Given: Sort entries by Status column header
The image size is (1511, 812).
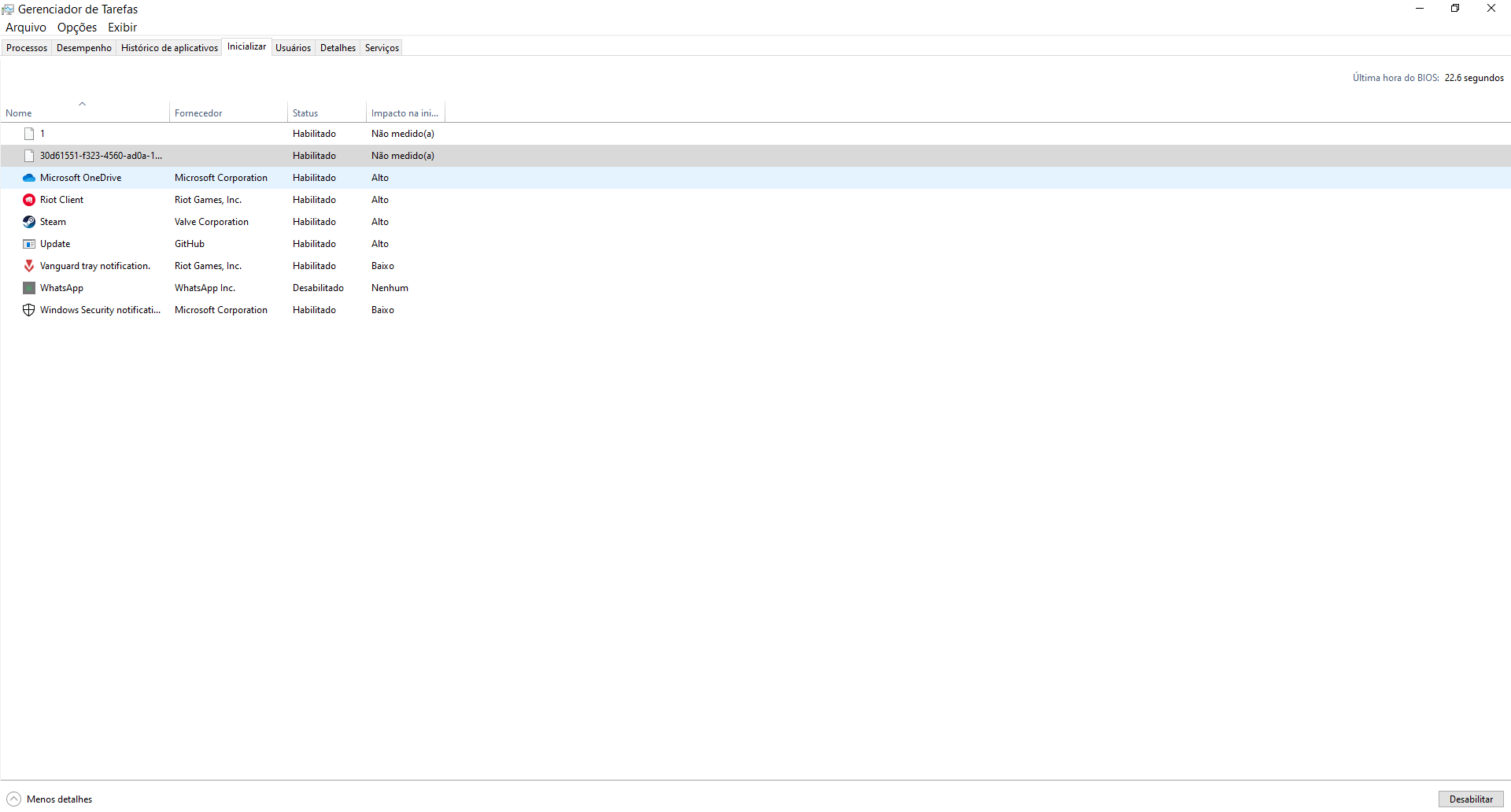Looking at the screenshot, I should coord(305,113).
